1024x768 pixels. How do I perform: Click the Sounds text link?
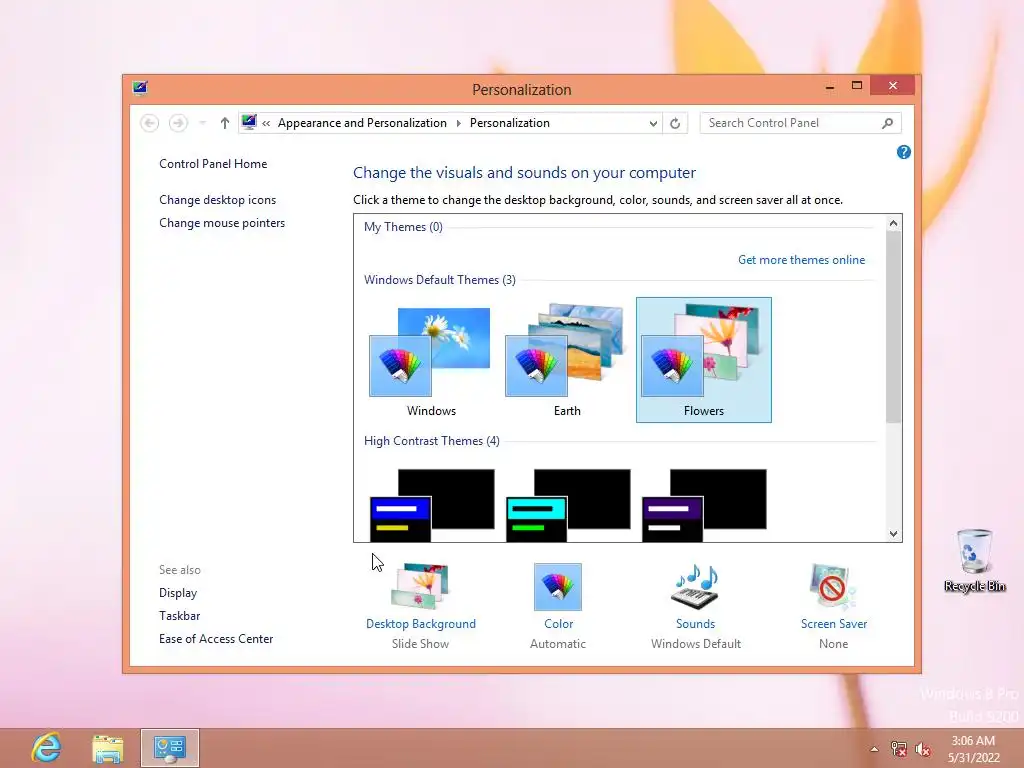click(696, 624)
